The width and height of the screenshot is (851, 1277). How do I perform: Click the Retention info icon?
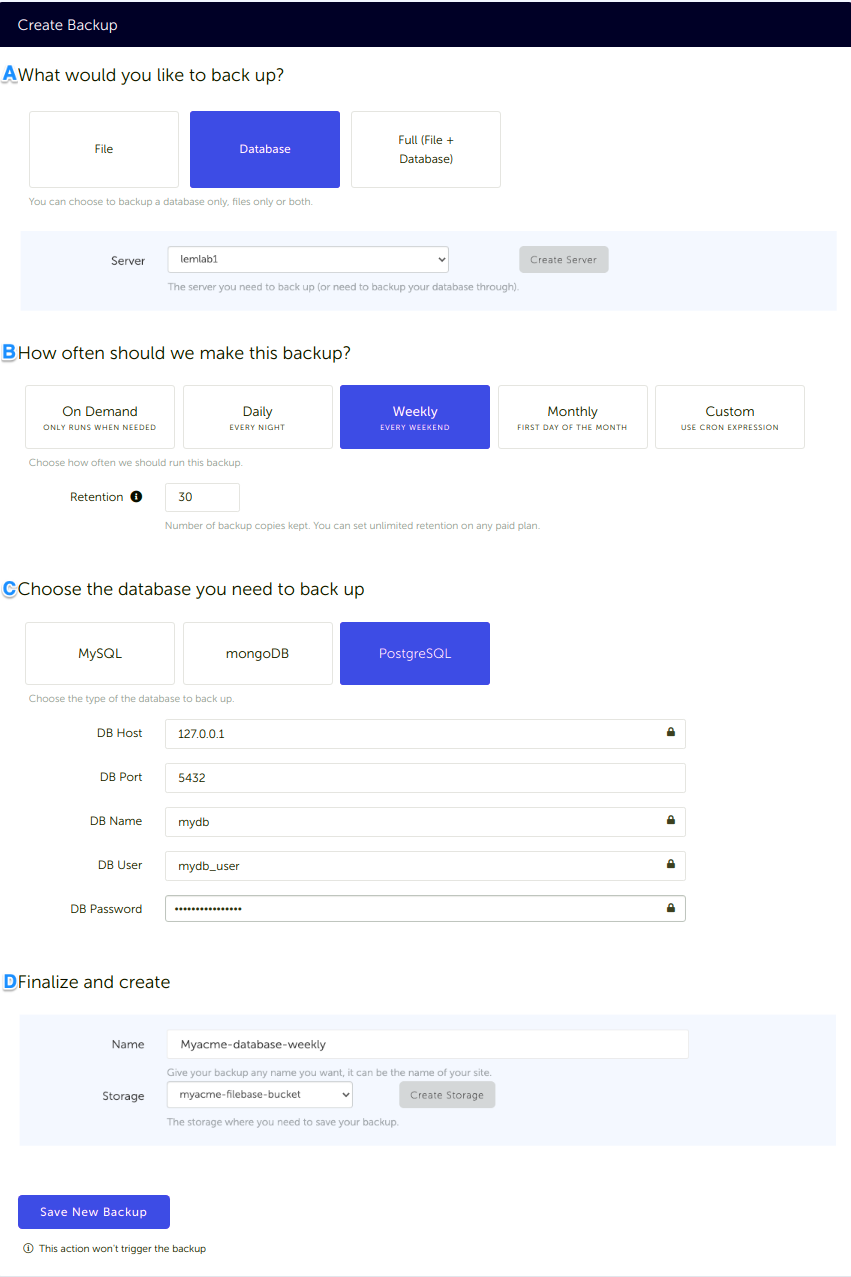tap(136, 497)
